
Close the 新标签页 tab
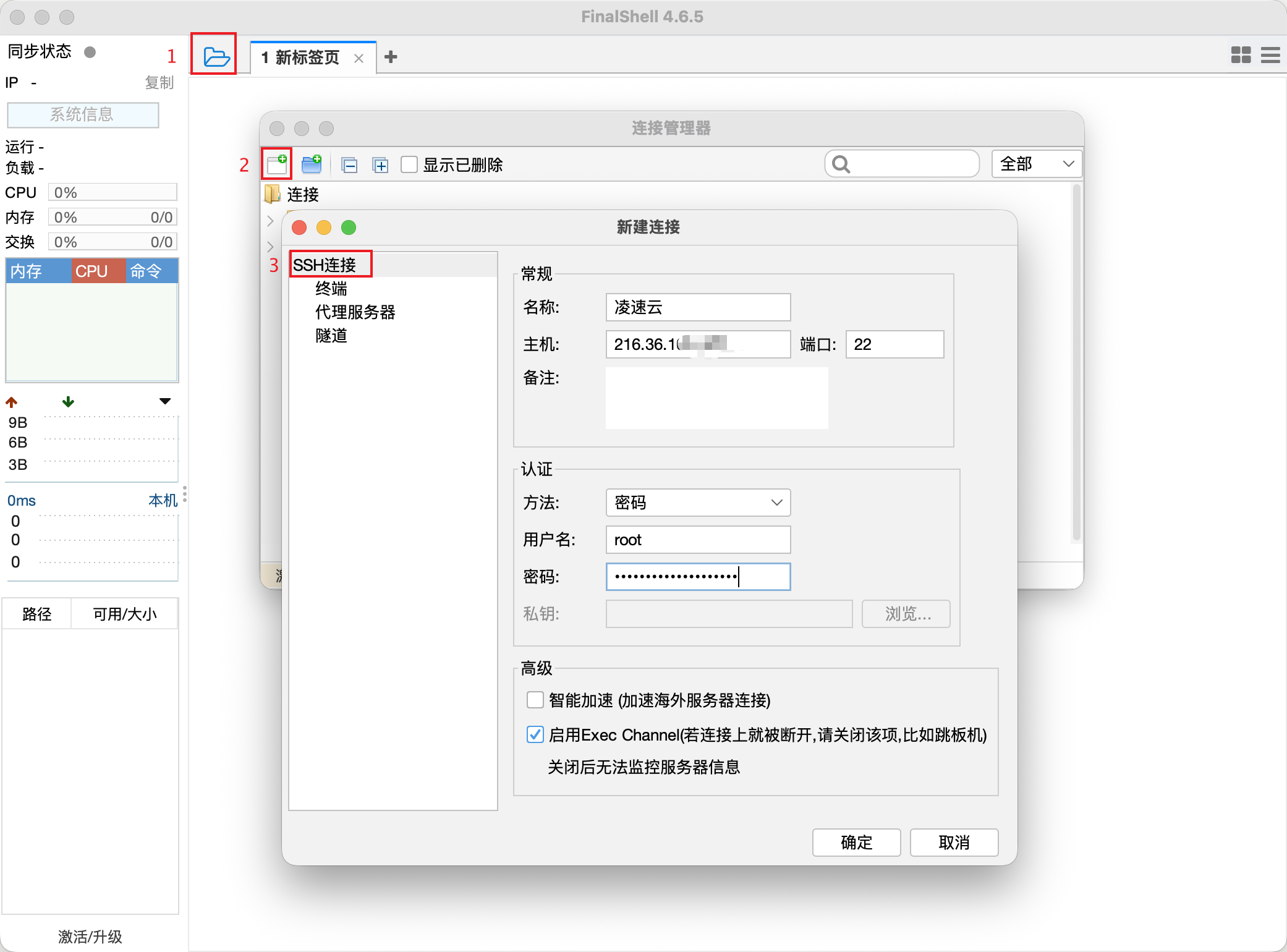[x=359, y=58]
